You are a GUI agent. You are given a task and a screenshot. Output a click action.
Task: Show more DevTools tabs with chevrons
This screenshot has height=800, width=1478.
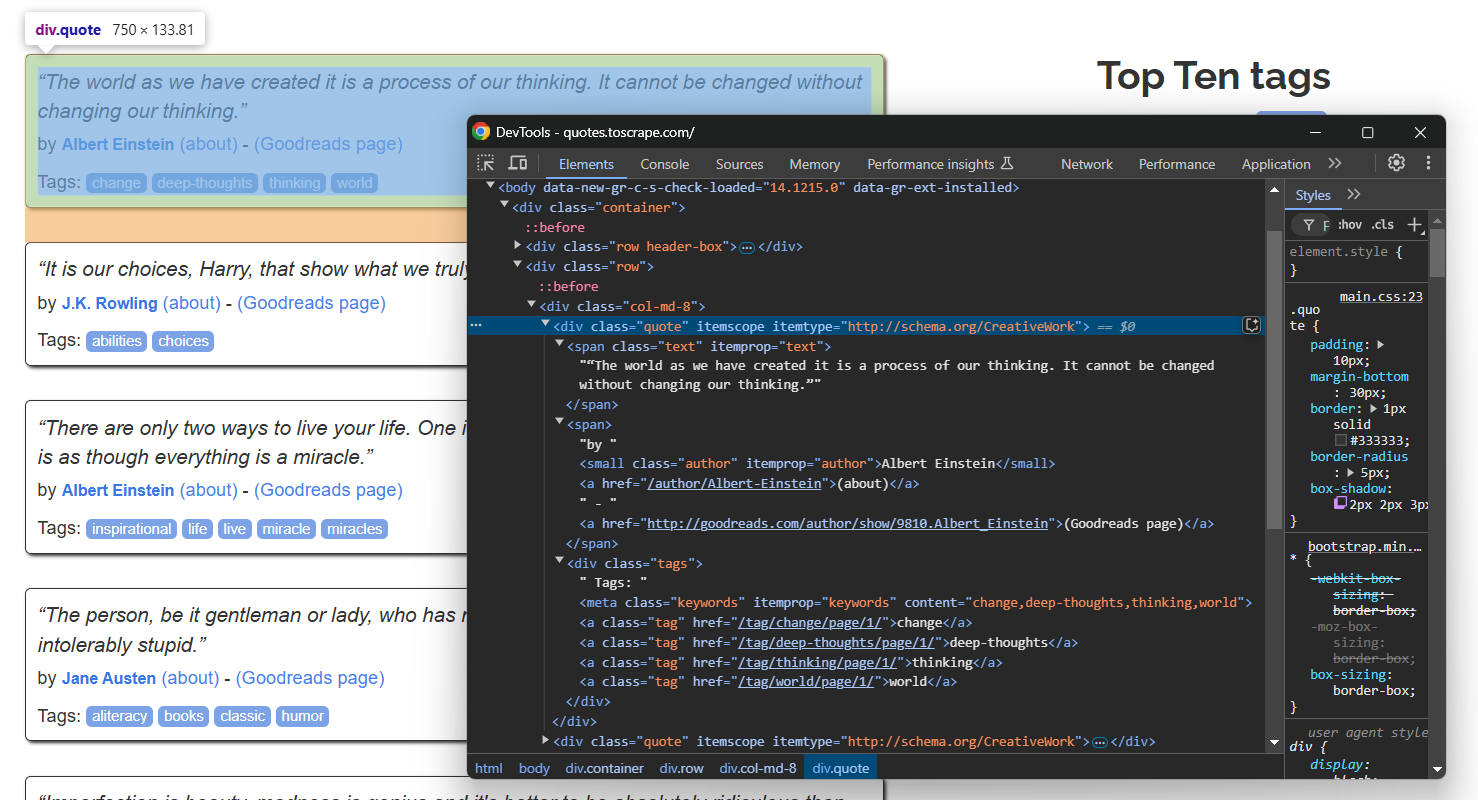click(1334, 163)
